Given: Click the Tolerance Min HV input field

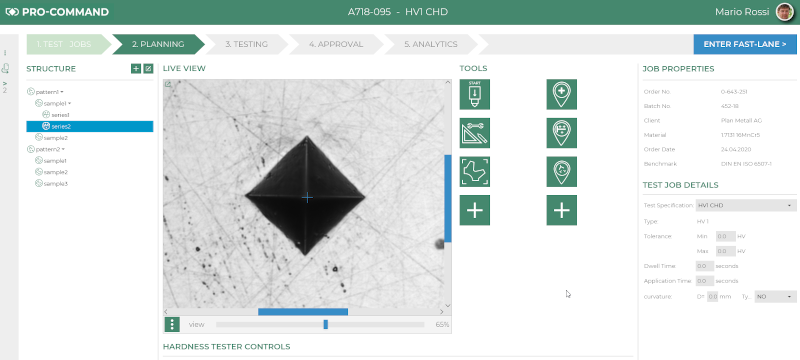Looking at the screenshot, I should click(x=726, y=237).
